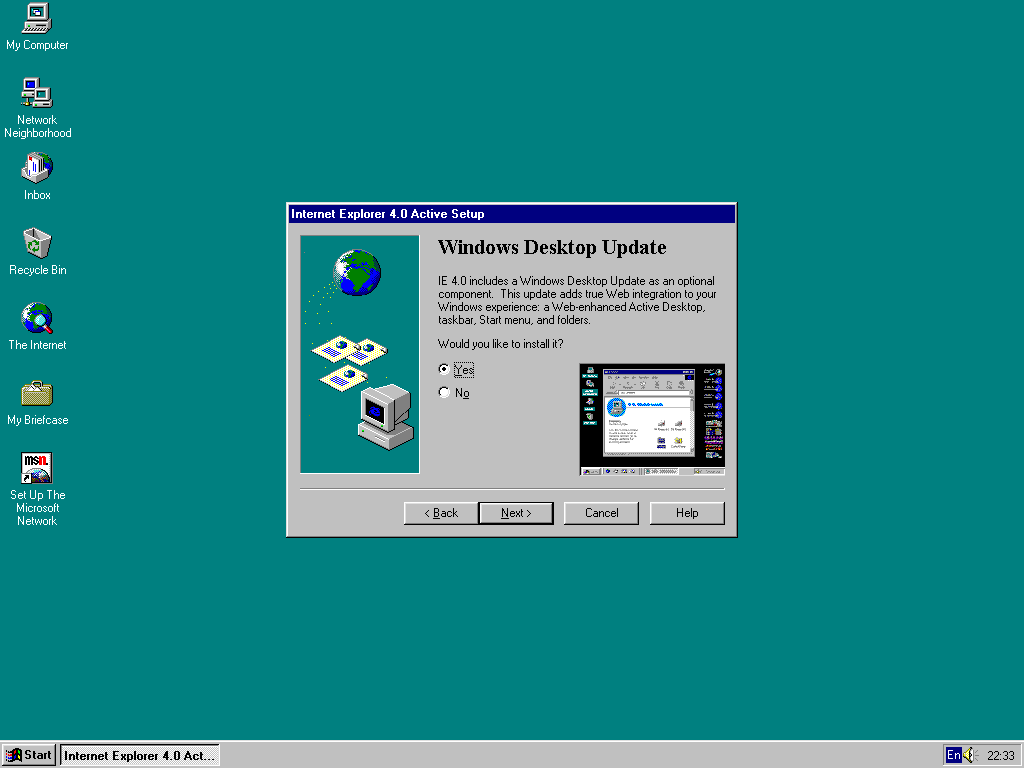Click Set Up The Microsoft Network icon

point(37,468)
